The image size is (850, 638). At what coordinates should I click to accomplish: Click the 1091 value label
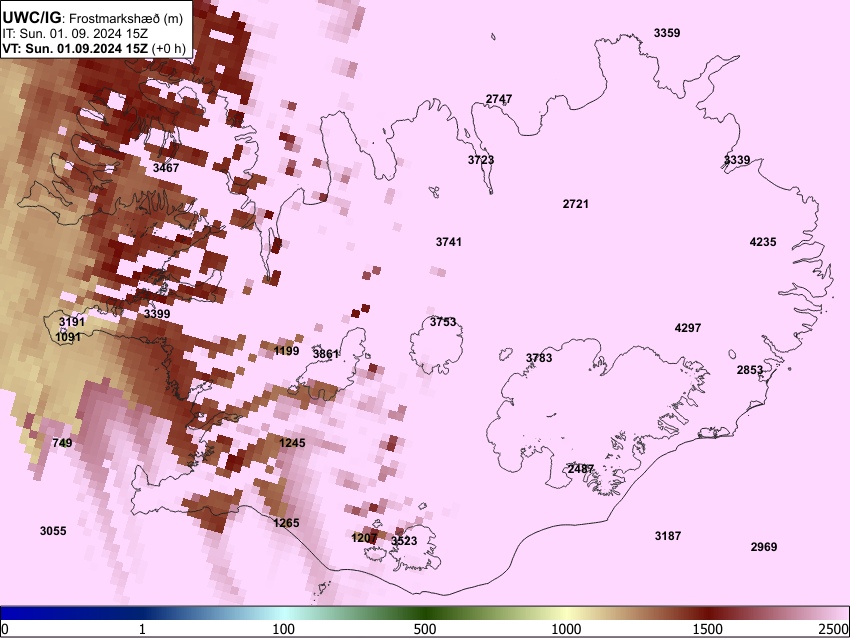click(68, 337)
